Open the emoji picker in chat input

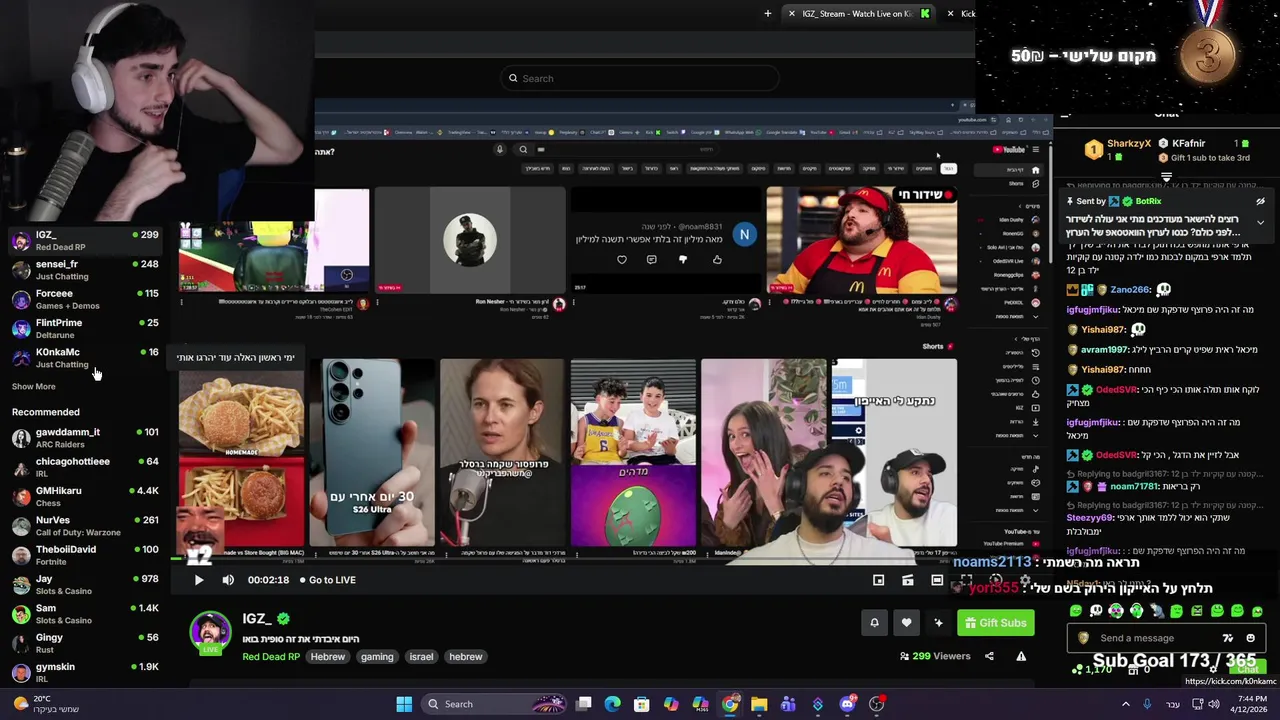pos(1250,638)
